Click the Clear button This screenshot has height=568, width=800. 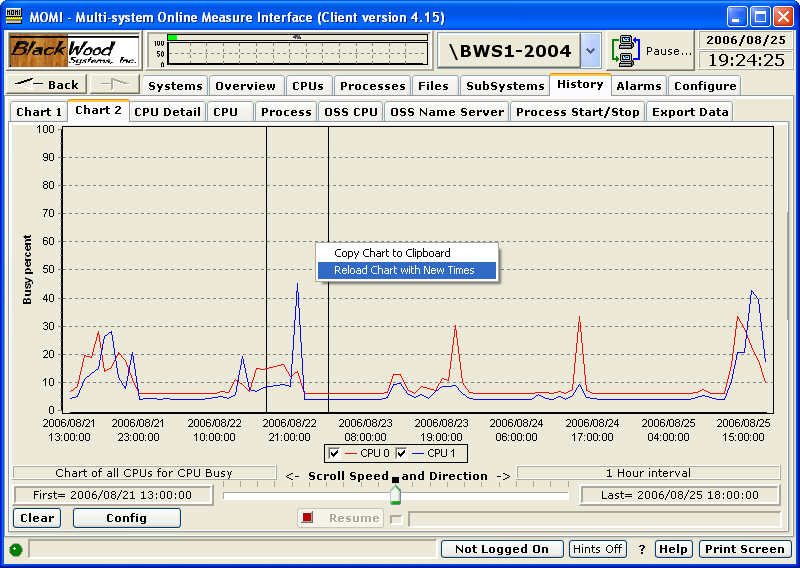point(37,518)
